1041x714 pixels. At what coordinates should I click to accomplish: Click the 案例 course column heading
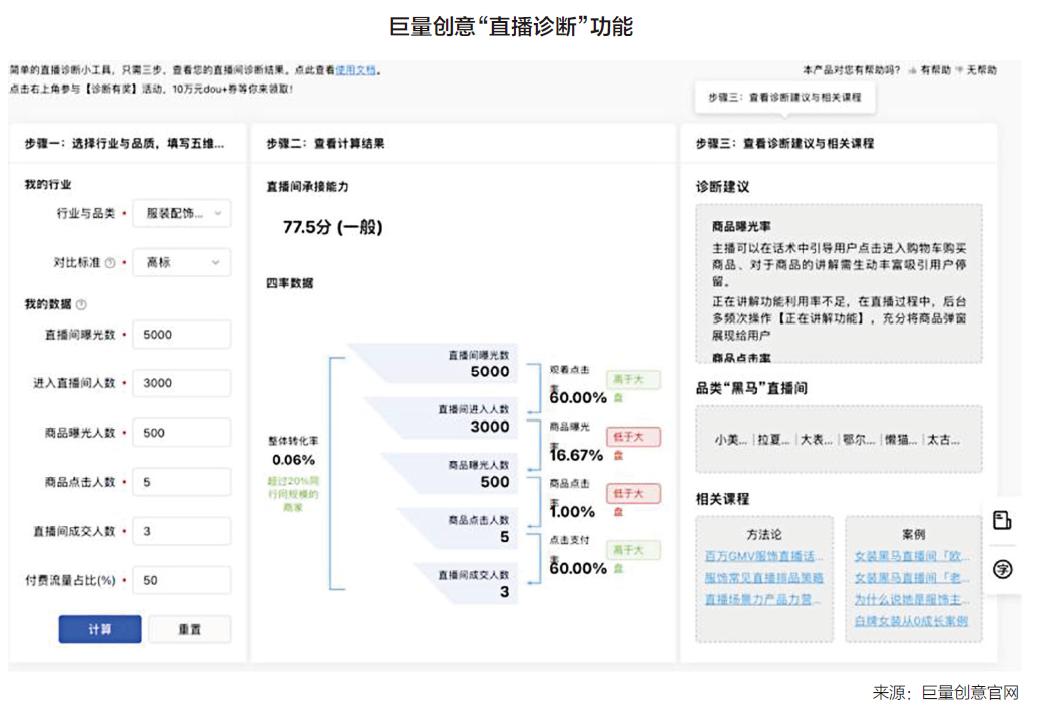914,534
